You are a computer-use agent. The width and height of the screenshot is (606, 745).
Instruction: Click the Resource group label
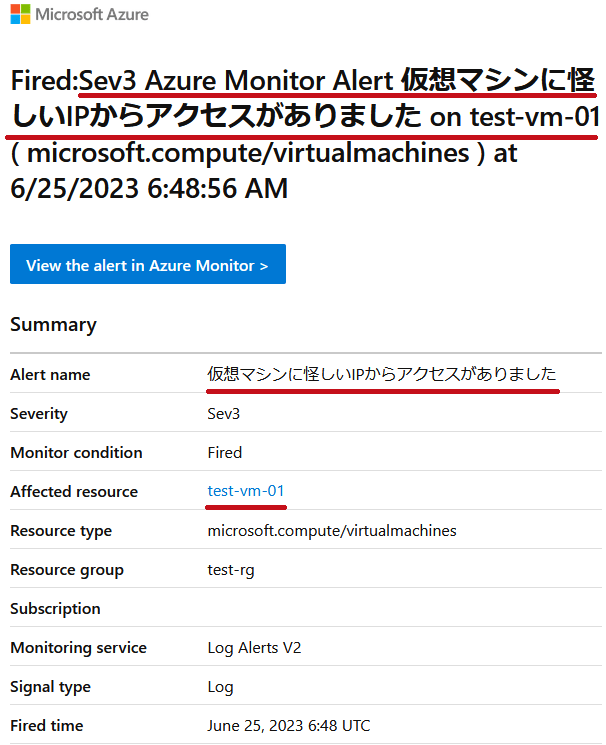click(x=67, y=570)
